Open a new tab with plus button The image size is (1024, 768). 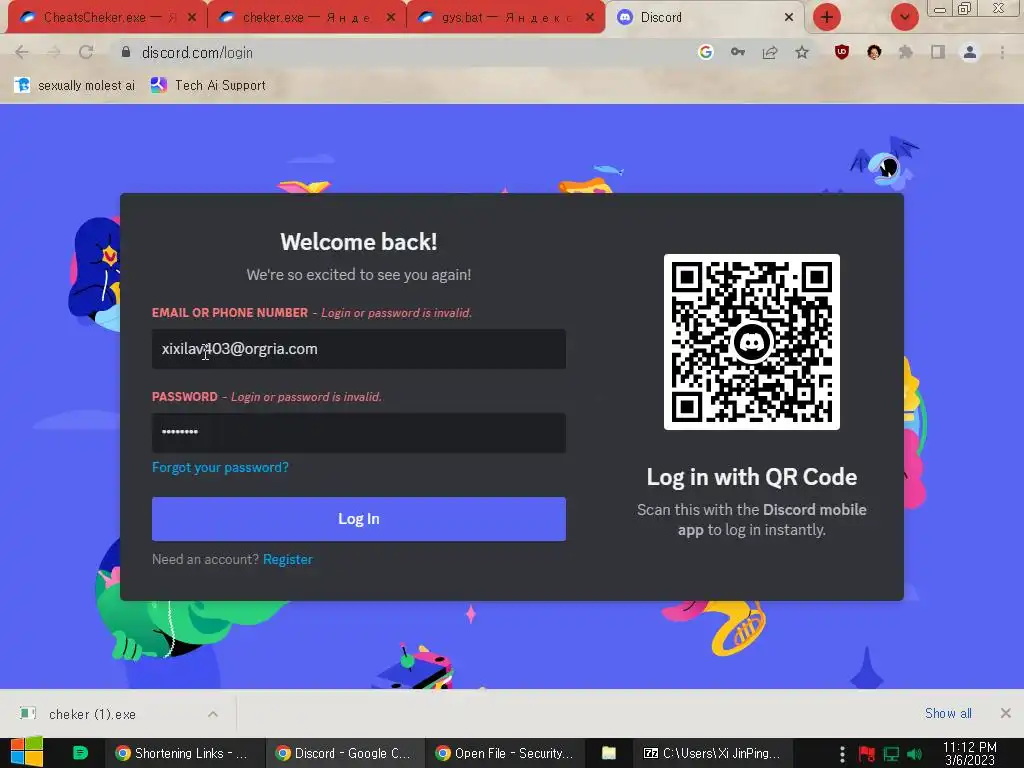[x=827, y=18]
